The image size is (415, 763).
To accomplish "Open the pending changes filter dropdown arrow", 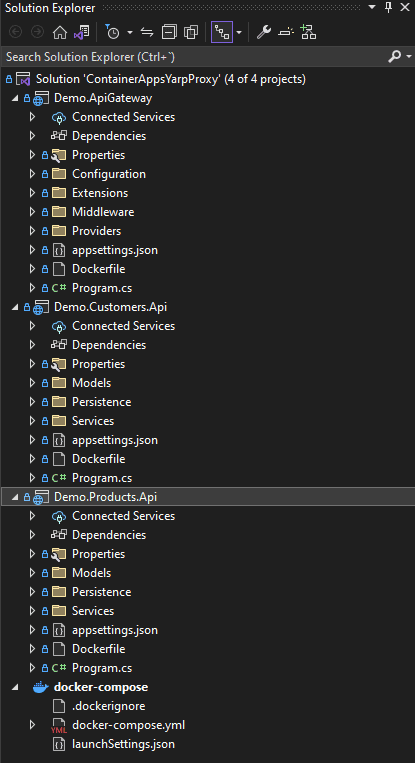I will pos(130,33).
